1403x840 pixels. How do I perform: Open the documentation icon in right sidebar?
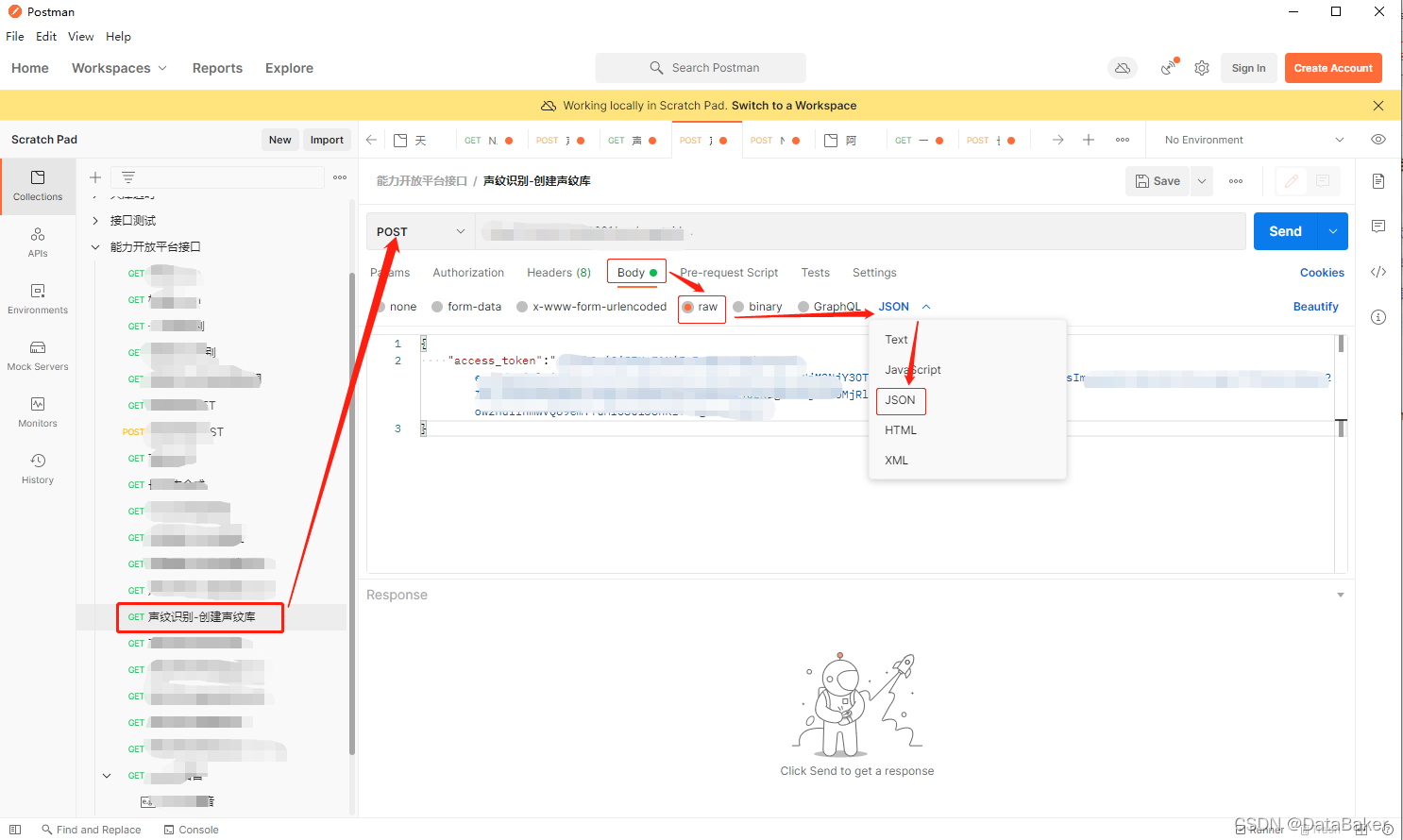[1378, 181]
